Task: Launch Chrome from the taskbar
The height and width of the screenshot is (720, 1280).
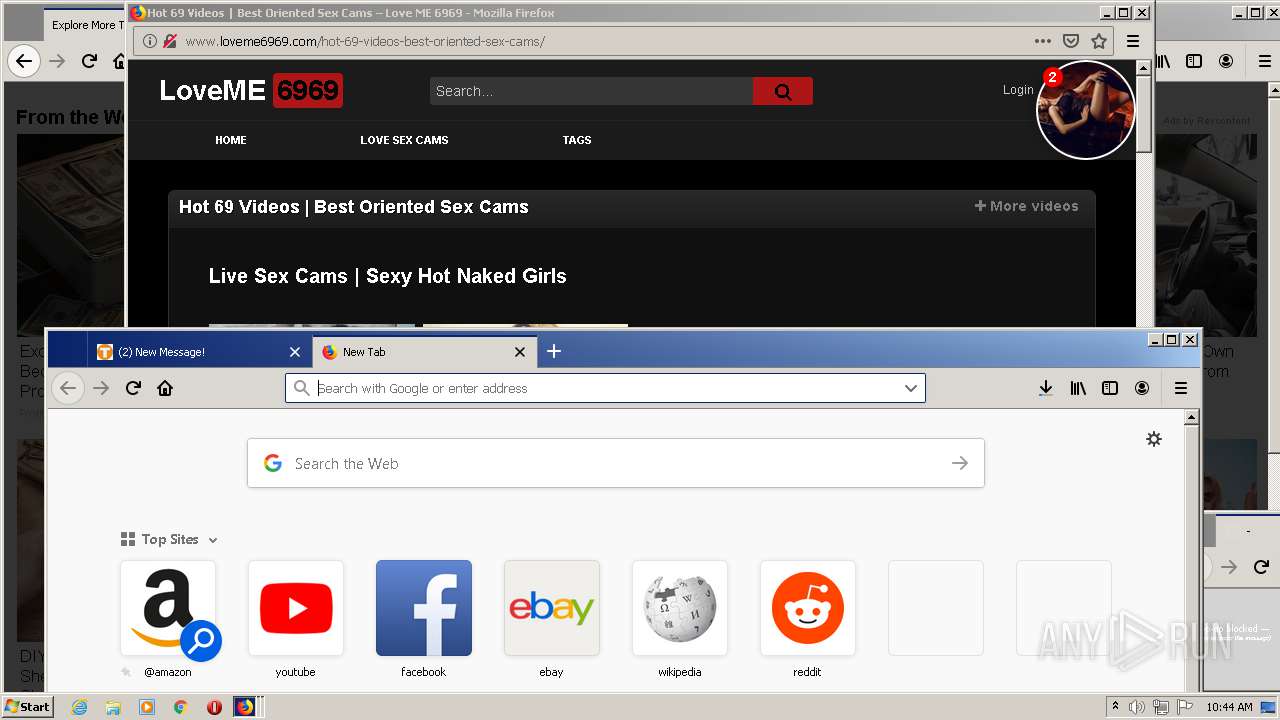Action: click(180, 707)
